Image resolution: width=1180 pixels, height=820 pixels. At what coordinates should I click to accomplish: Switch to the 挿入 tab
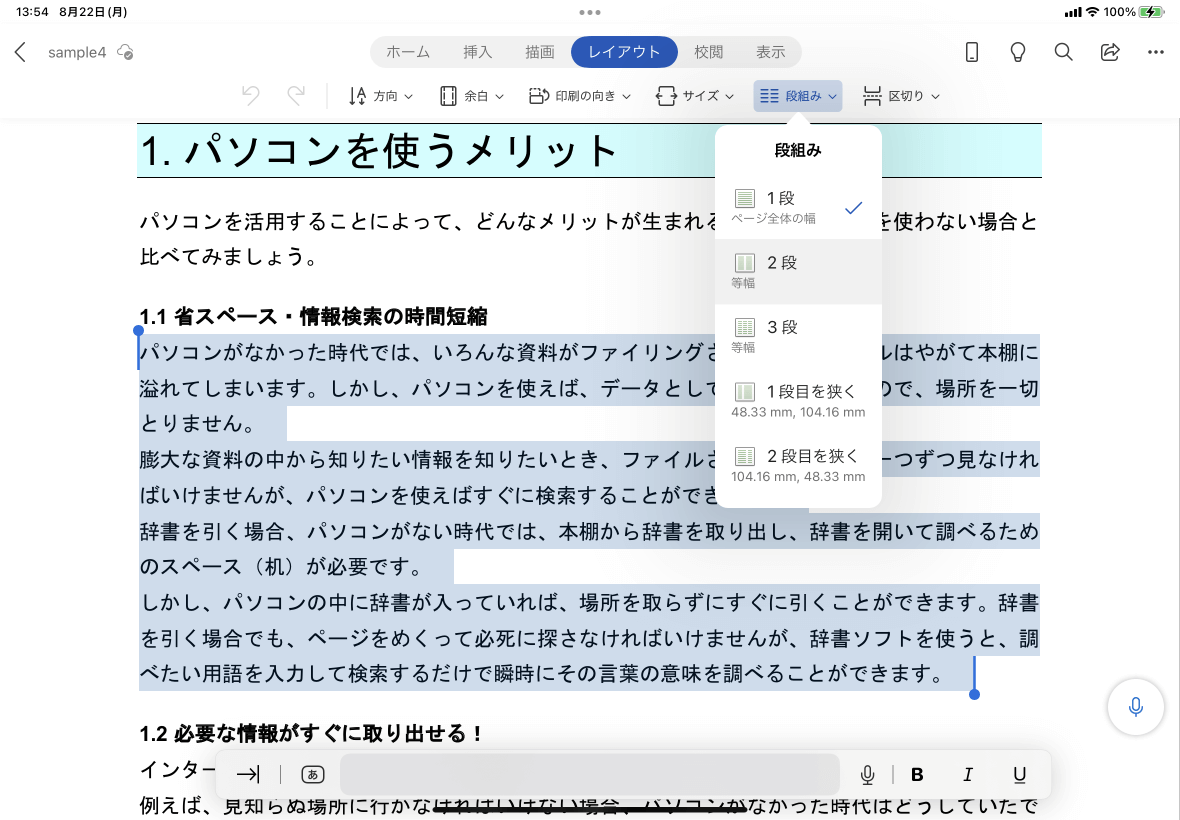(x=477, y=52)
